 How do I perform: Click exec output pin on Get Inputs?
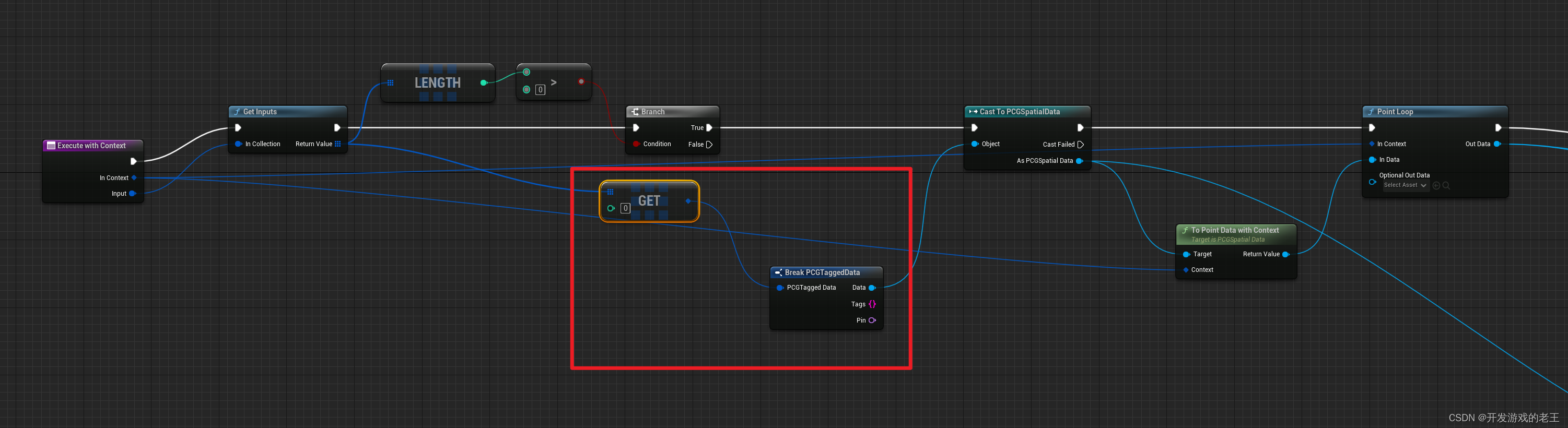coord(336,128)
